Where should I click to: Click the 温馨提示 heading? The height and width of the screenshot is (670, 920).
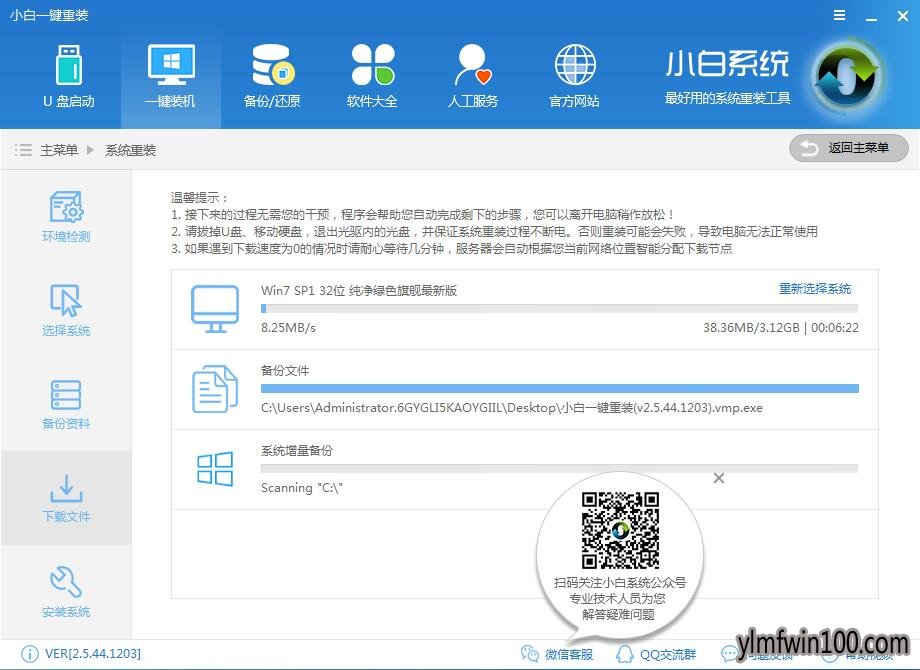click(199, 197)
